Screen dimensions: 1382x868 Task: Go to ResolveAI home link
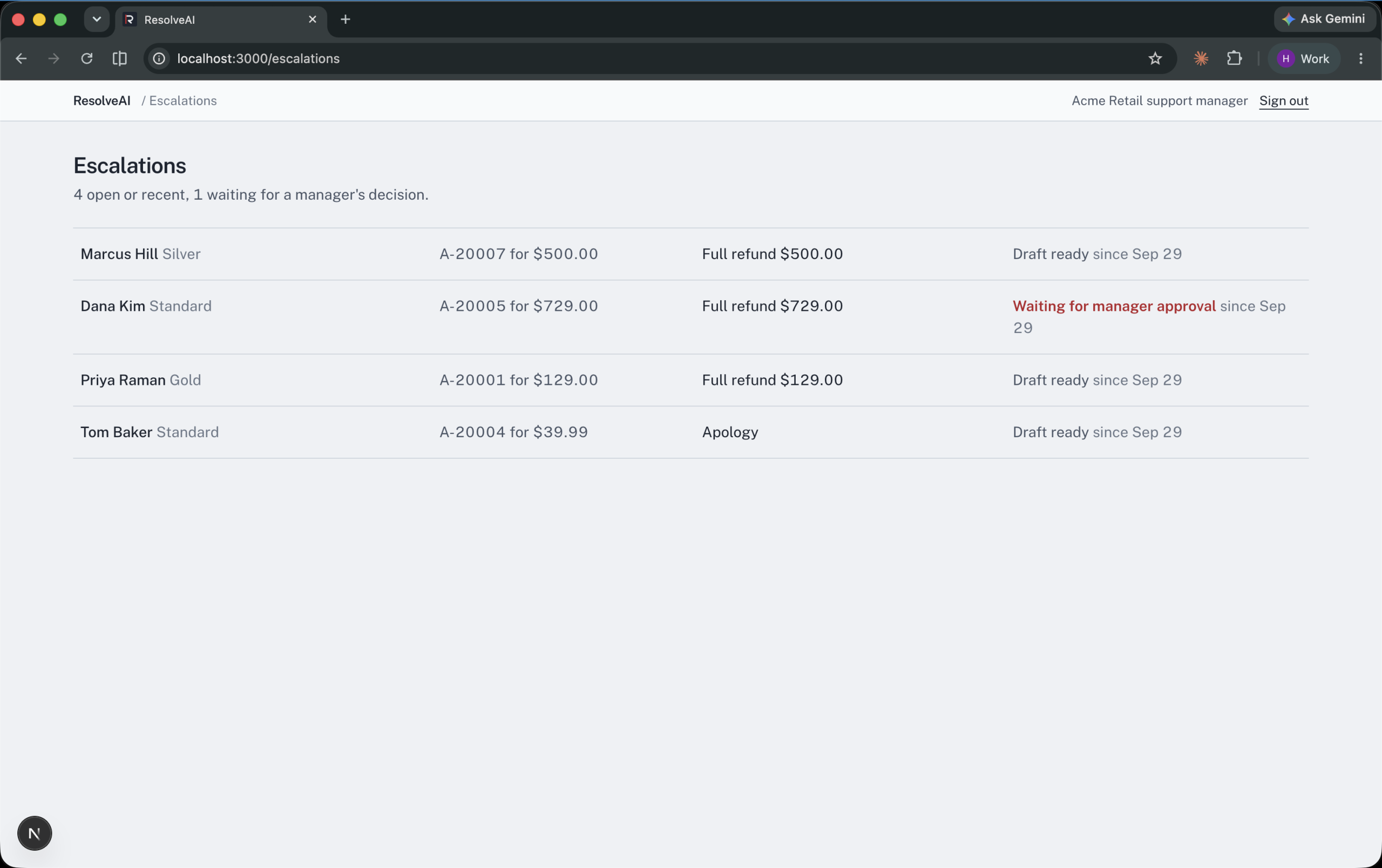pyautogui.click(x=101, y=101)
